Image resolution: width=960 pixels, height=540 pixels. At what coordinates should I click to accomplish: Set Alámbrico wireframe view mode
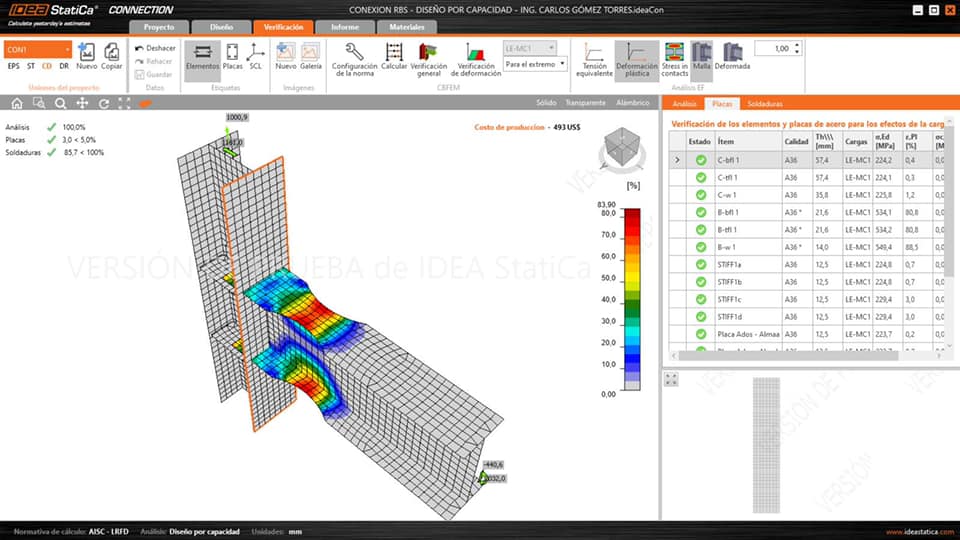click(632, 103)
